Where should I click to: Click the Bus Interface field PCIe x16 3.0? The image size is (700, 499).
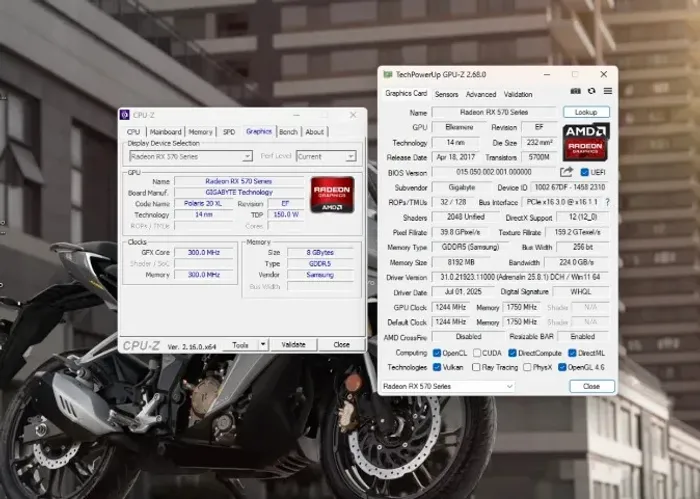[561, 202]
